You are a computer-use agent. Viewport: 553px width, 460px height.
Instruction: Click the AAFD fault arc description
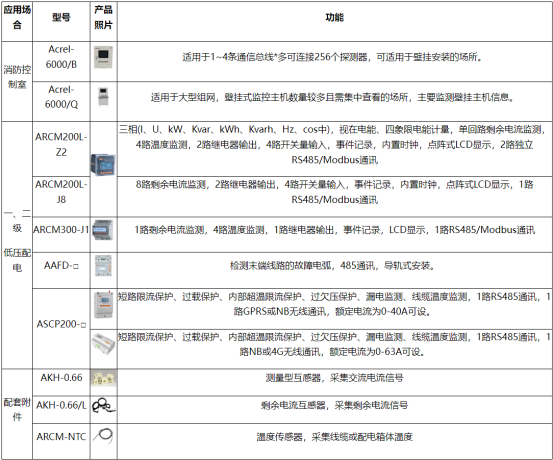pyautogui.click(x=332, y=265)
